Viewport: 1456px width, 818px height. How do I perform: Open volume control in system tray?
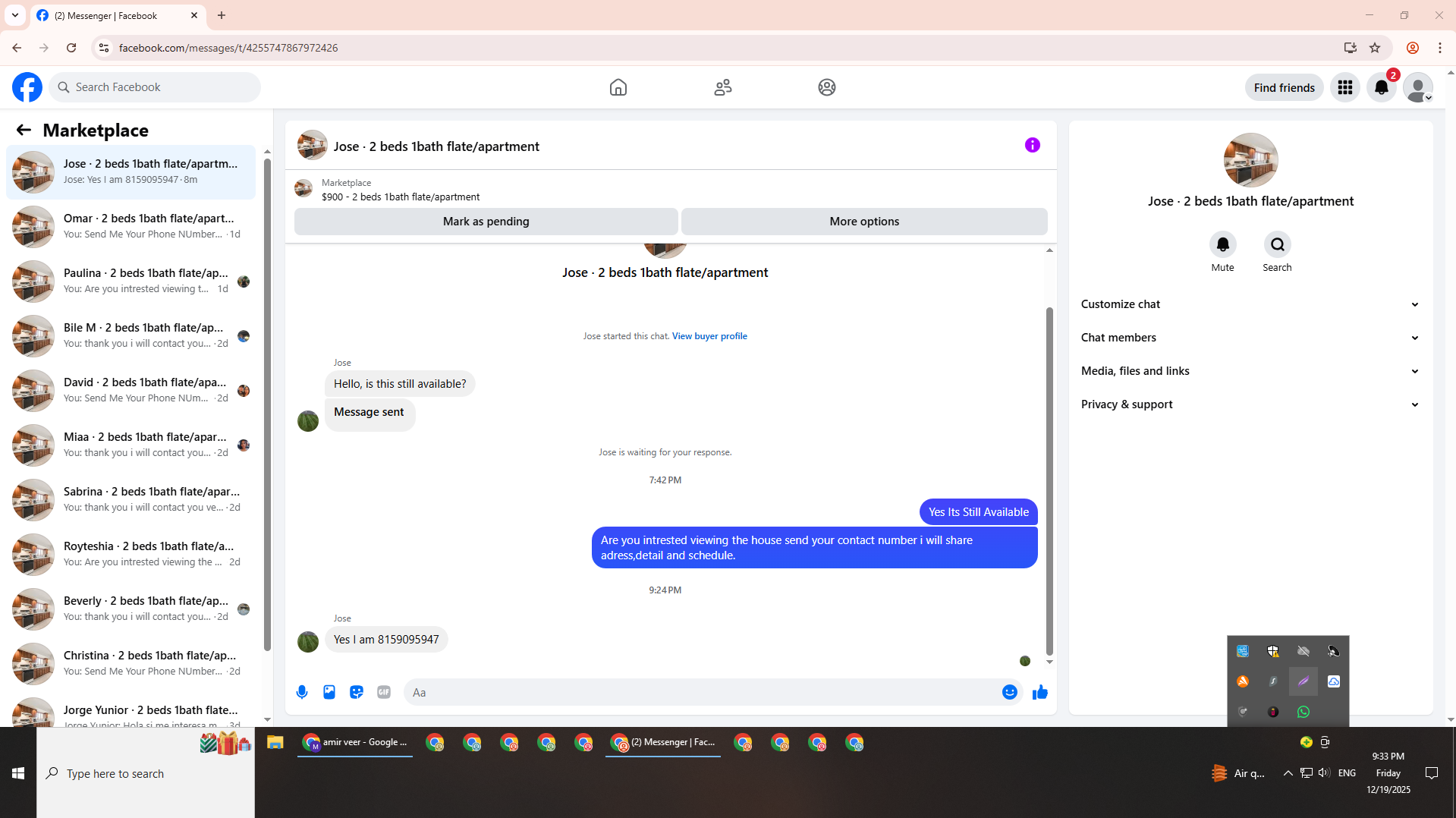(x=1324, y=772)
